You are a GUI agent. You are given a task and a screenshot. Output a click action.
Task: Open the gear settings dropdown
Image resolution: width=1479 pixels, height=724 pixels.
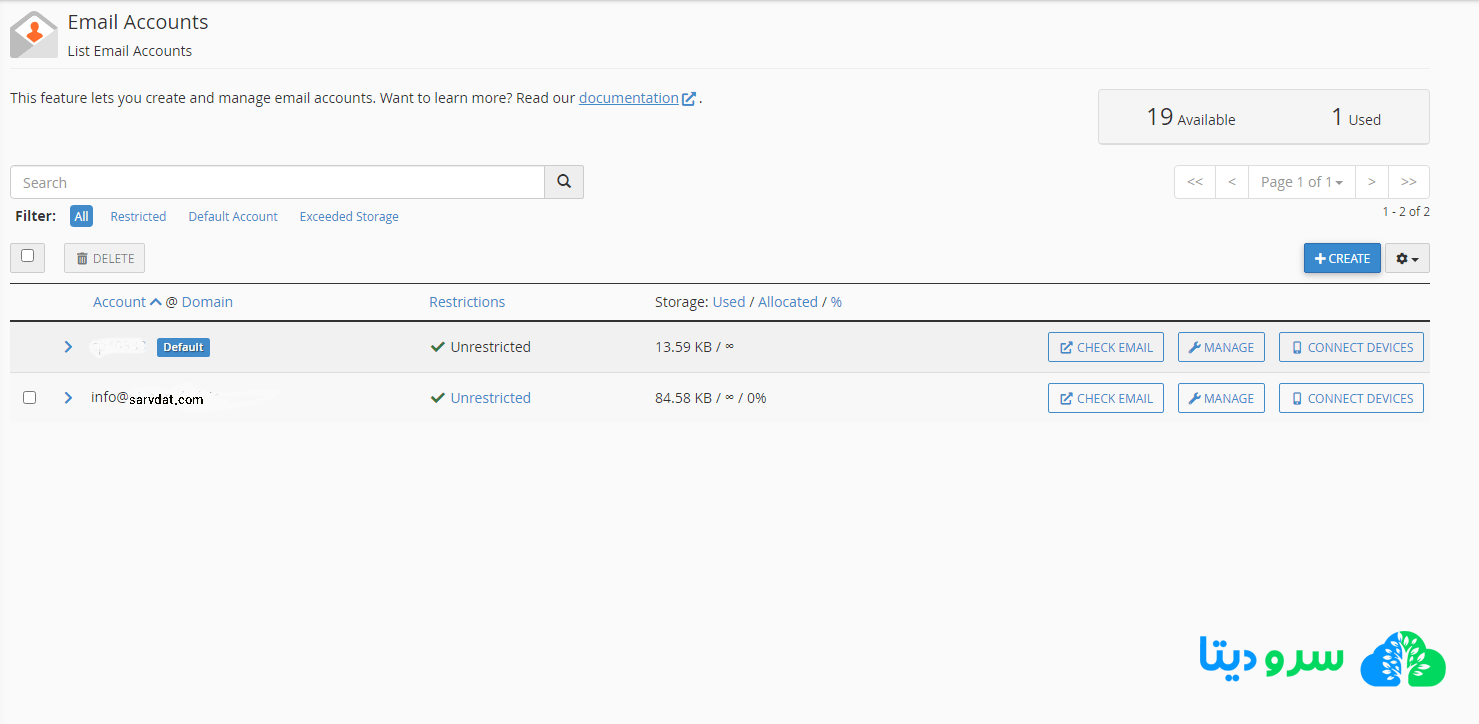pos(1407,258)
